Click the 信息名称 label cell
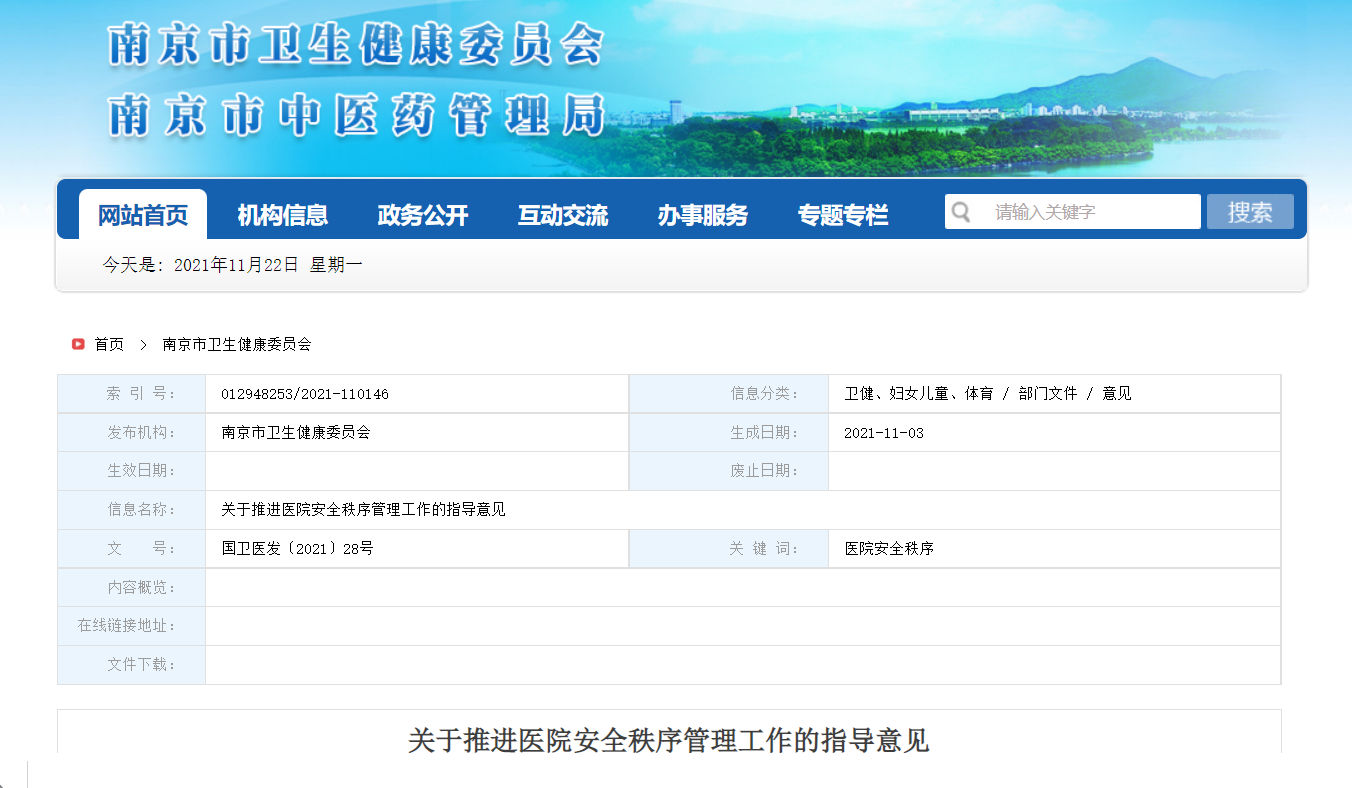The width and height of the screenshot is (1352, 788). (x=132, y=510)
